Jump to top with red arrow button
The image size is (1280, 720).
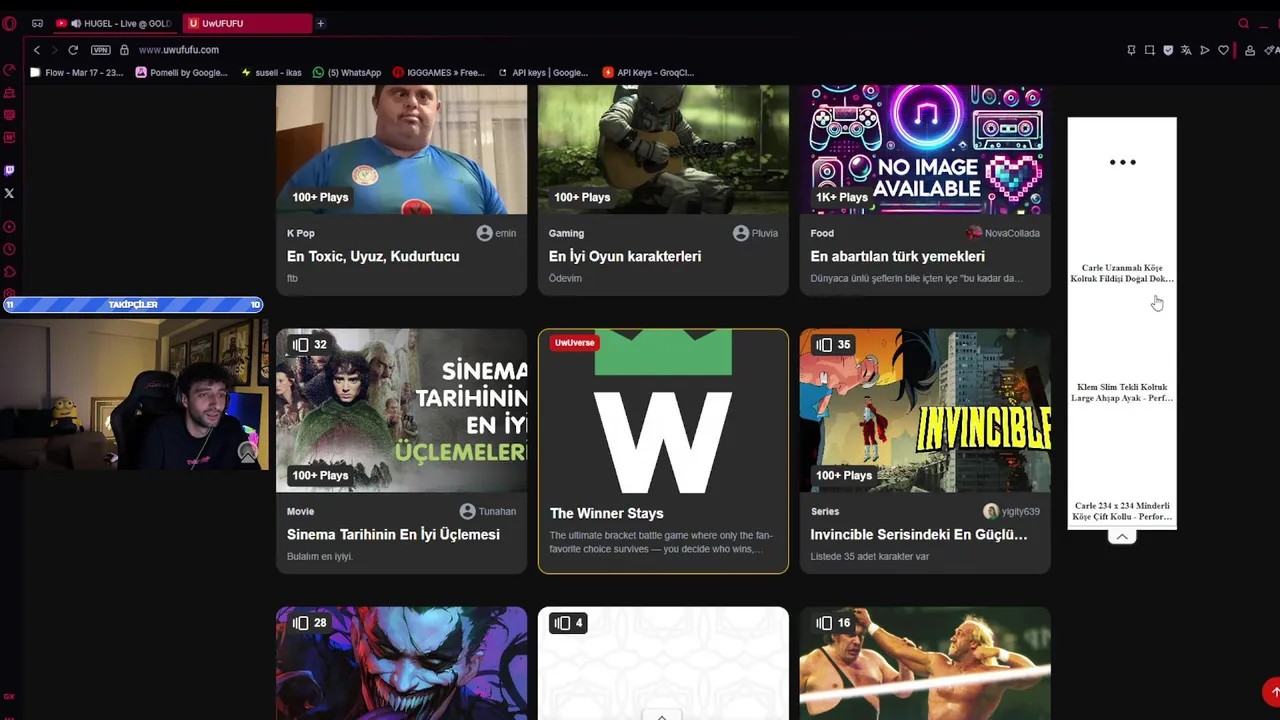(1272, 691)
